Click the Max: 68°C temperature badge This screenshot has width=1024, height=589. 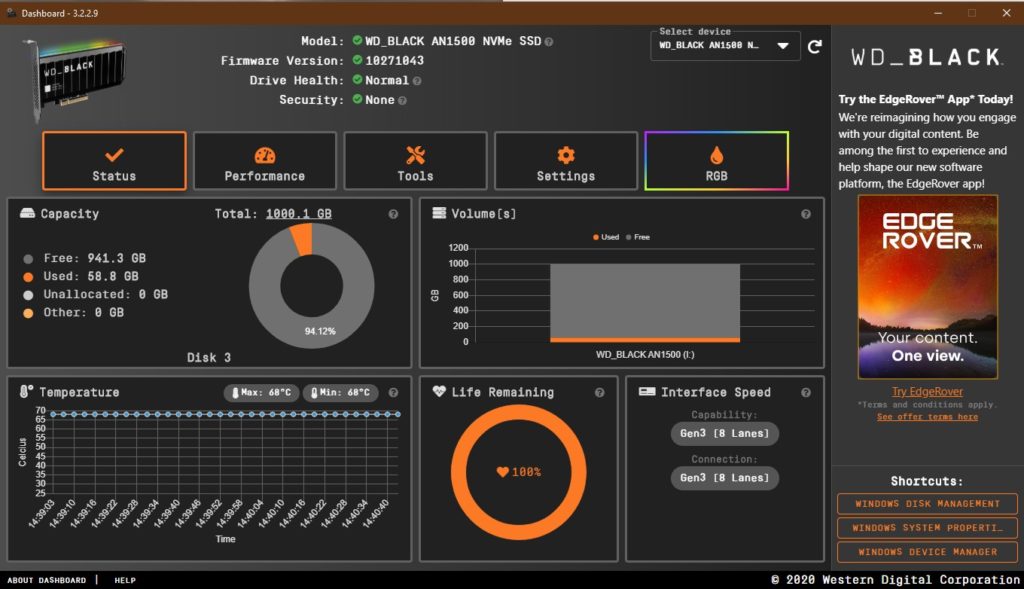tap(262, 392)
